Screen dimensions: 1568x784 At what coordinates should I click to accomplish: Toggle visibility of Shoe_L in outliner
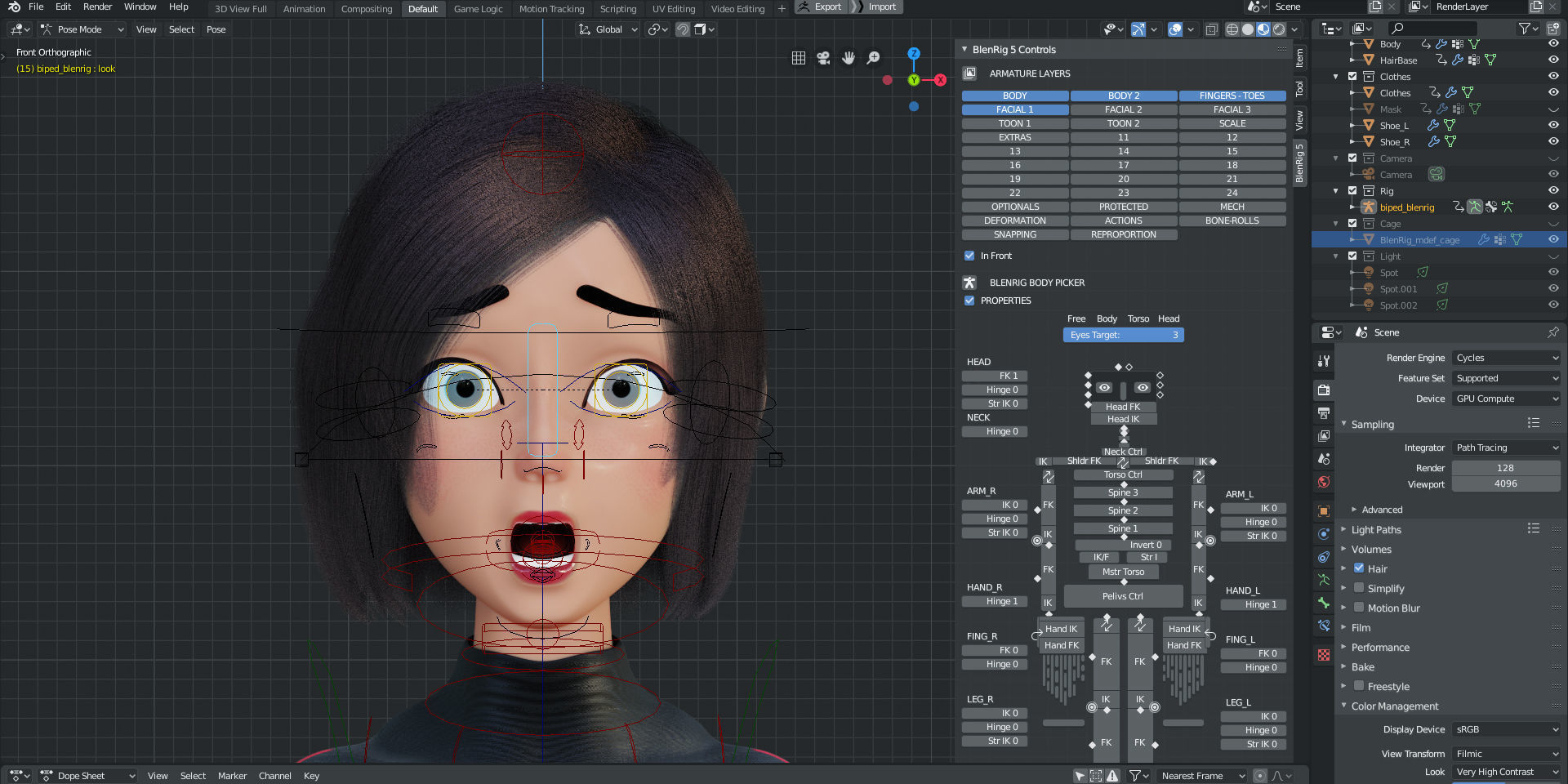tap(1553, 125)
